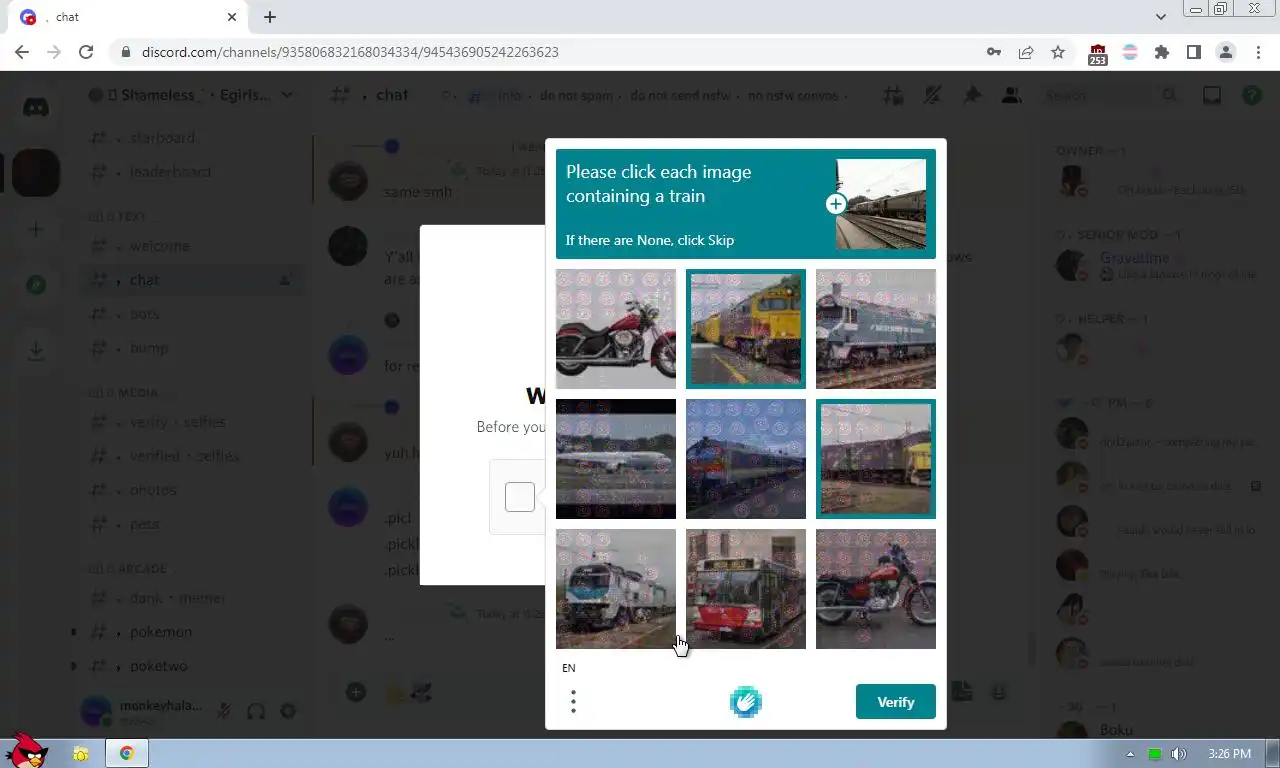Deselect the yellow train captcha image
The height and width of the screenshot is (768, 1280).
click(746, 329)
